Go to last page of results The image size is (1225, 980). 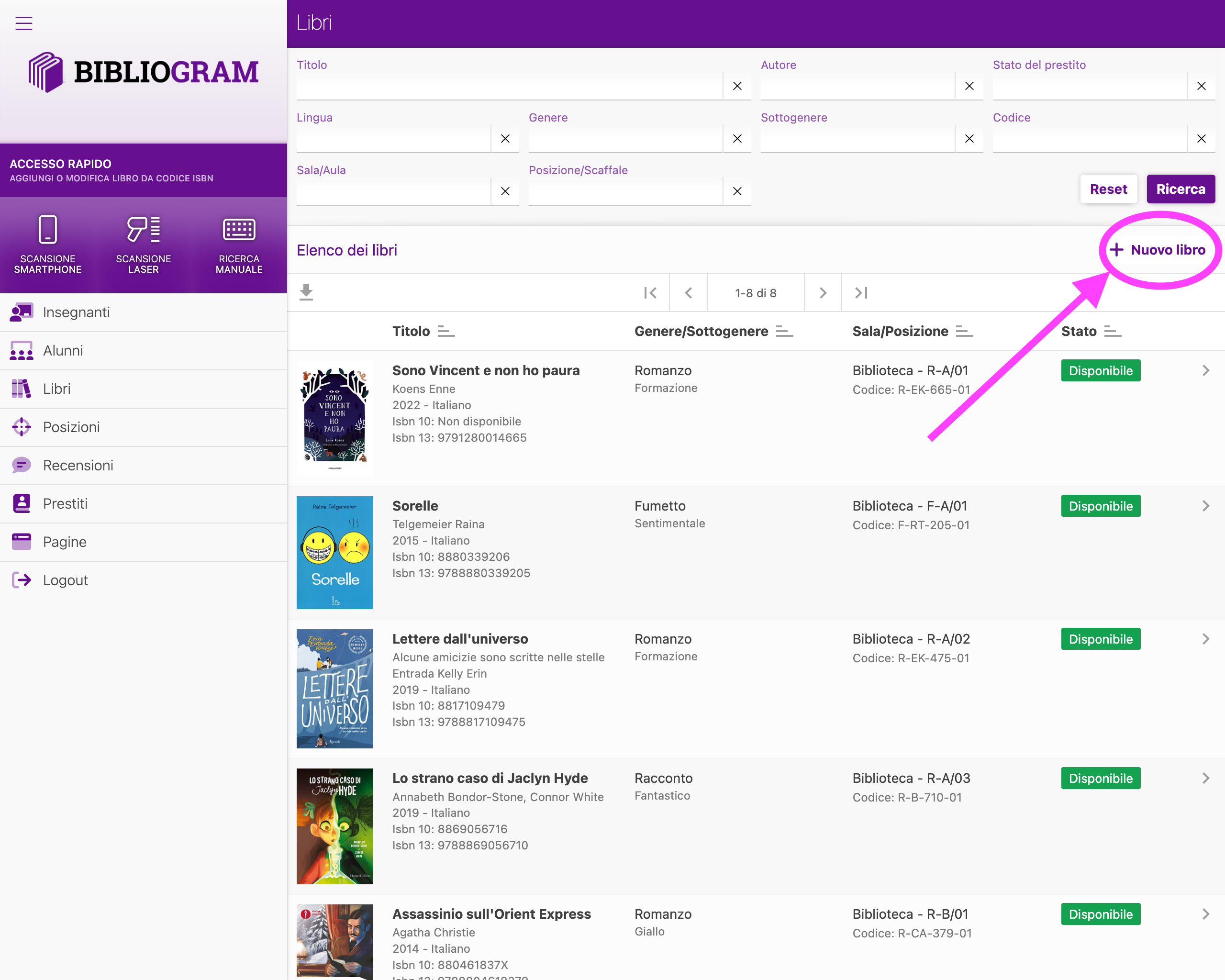(x=861, y=292)
